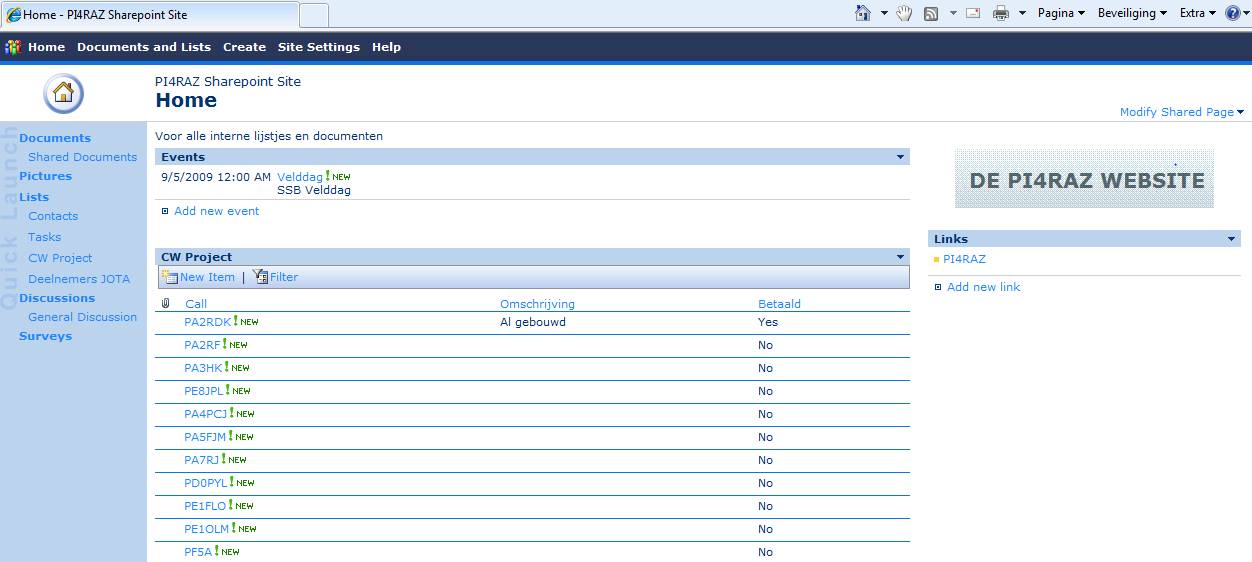
Task: Click the paperclip attachment column icon
Action: point(166,304)
